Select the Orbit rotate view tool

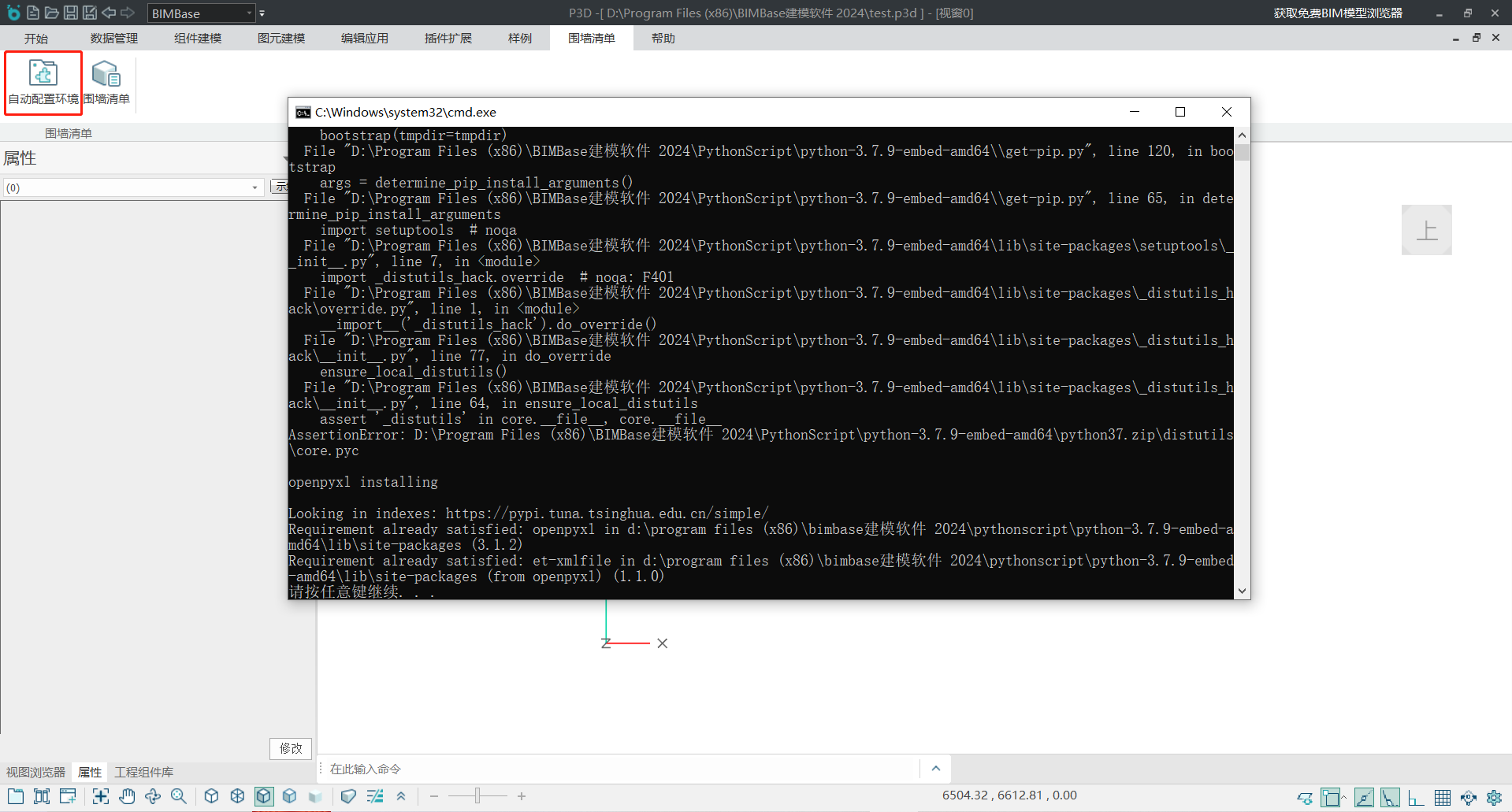click(153, 796)
